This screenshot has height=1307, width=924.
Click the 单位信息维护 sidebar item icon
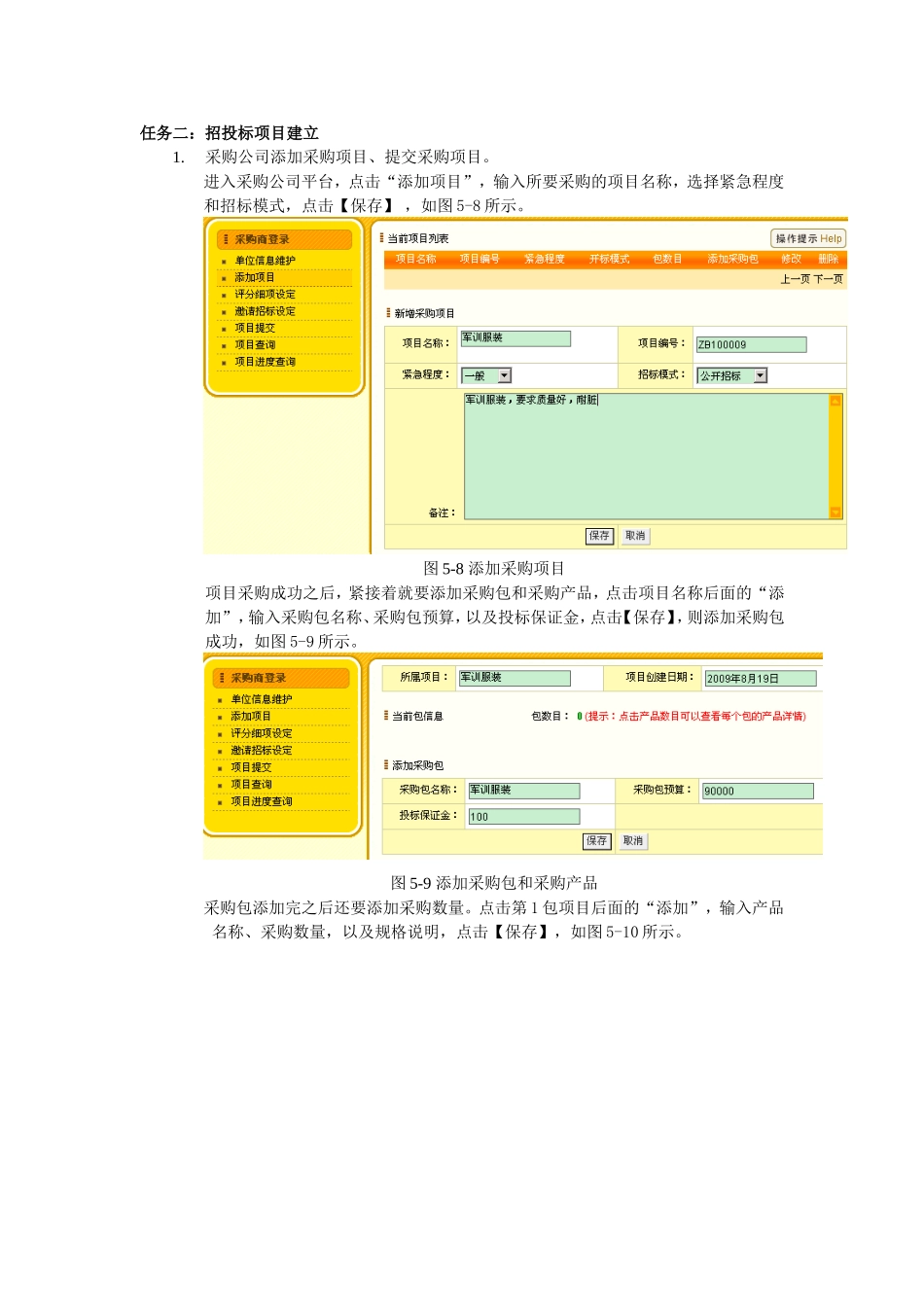pyautogui.click(x=224, y=261)
